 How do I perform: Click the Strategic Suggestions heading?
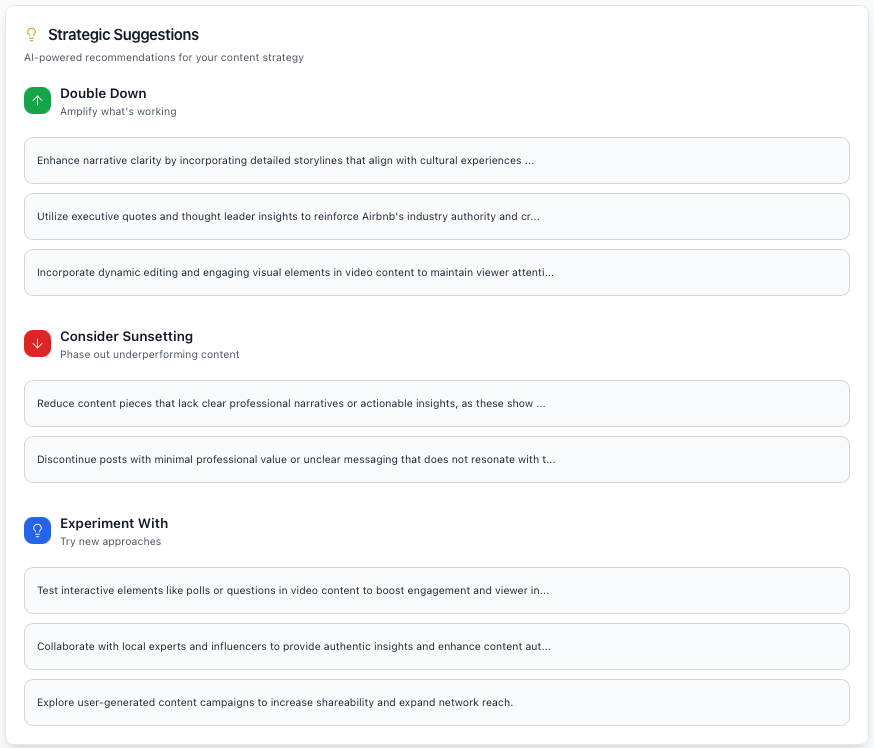point(123,35)
